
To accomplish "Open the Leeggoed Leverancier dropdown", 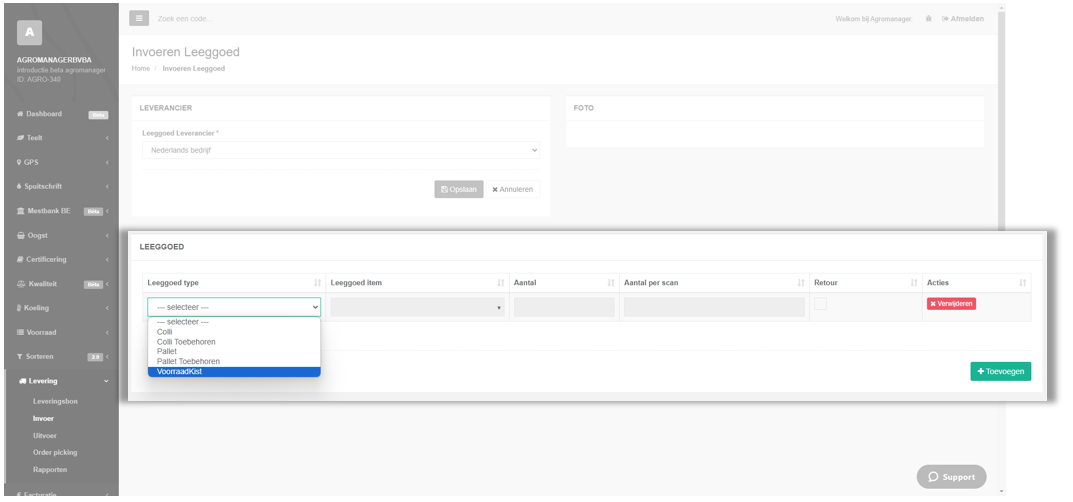I will (x=341, y=150).
